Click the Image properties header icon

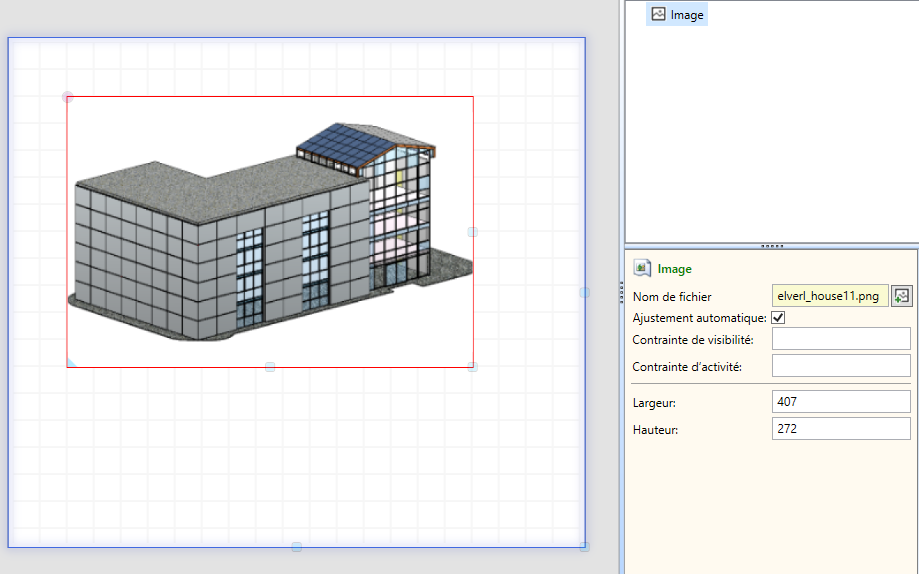(642, 269)
